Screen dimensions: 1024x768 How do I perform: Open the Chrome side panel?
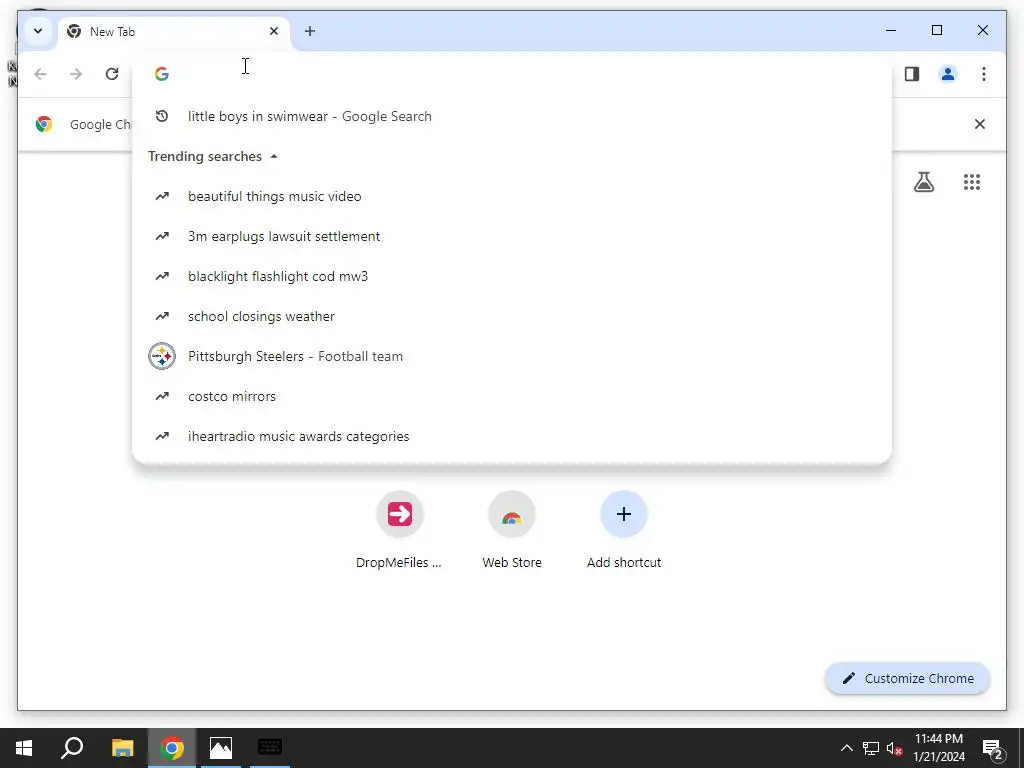click(x=912, y=74)
